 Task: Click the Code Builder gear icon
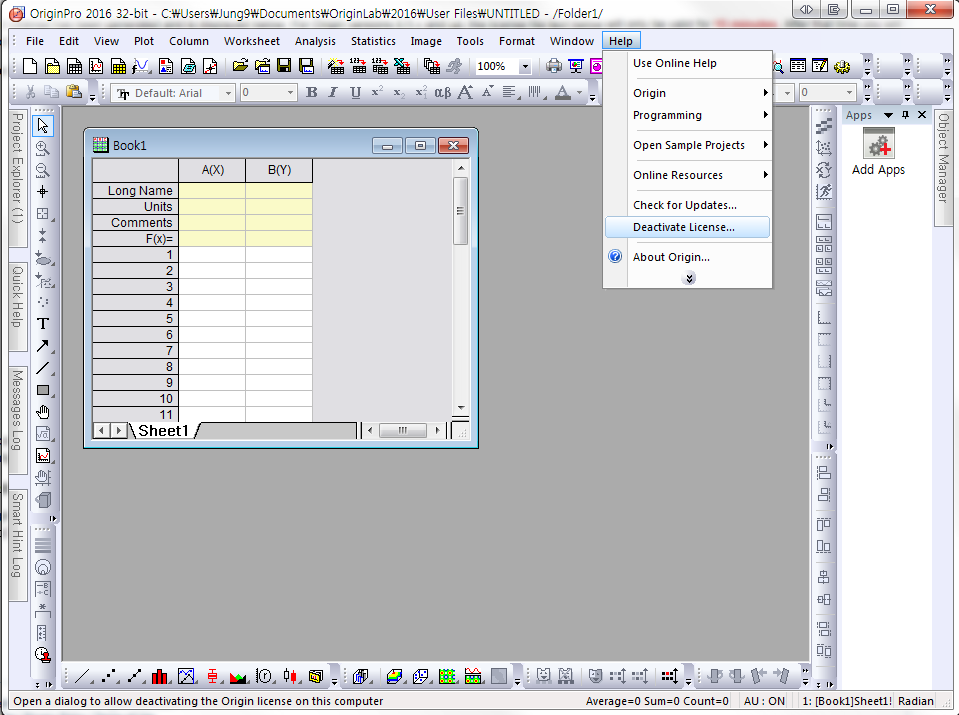click(842, 66)
